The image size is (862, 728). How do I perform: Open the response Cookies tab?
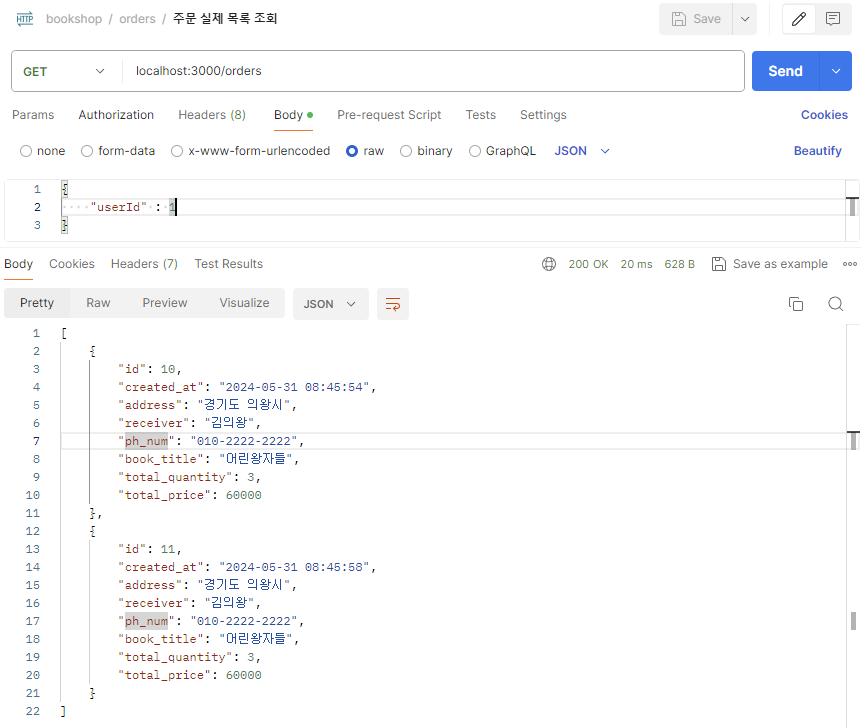71,264
